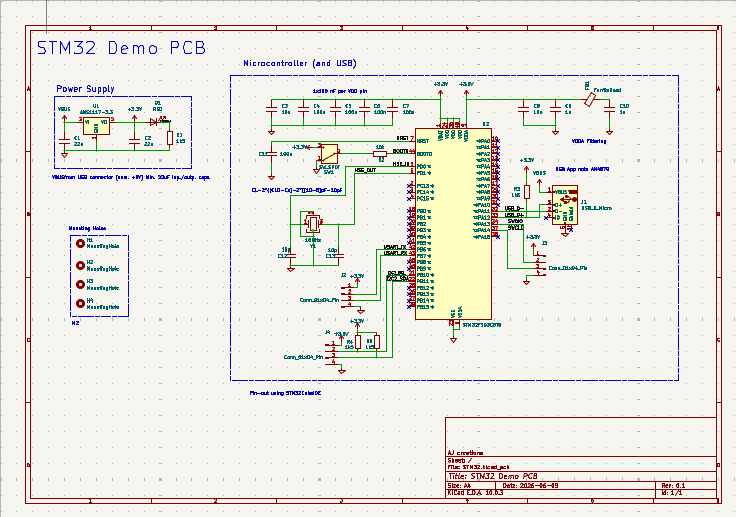The height and width of the screenshot is (517, 736).
Task: Select the J4 I2C pin header connector
Action: tap(331, 354)
